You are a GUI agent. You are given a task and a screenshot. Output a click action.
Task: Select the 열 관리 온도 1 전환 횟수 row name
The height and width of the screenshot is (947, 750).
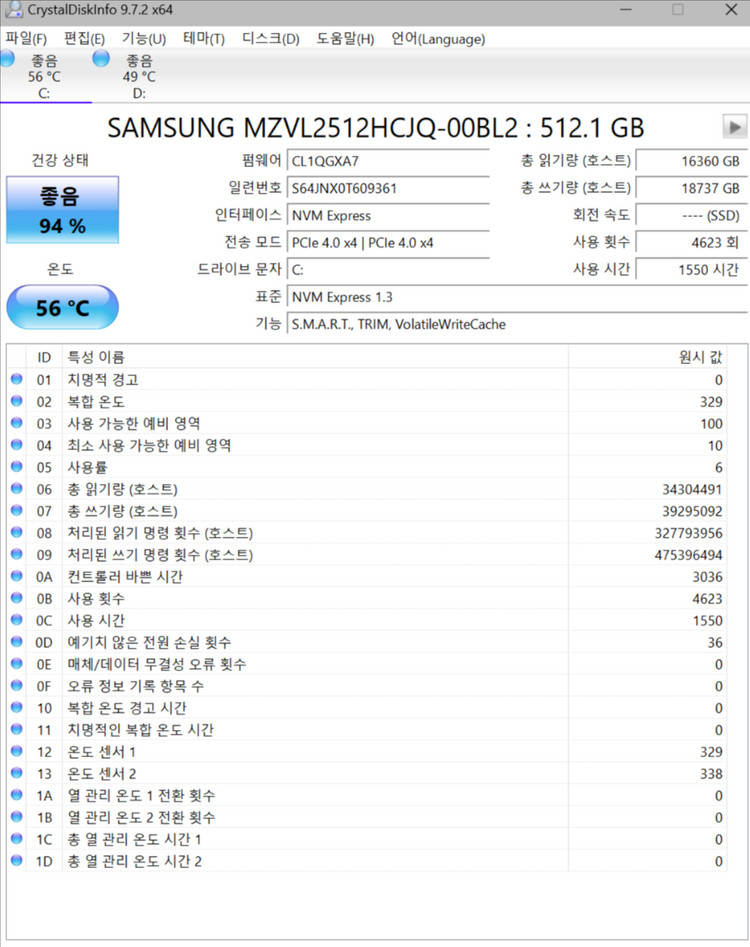pos(141,795)
